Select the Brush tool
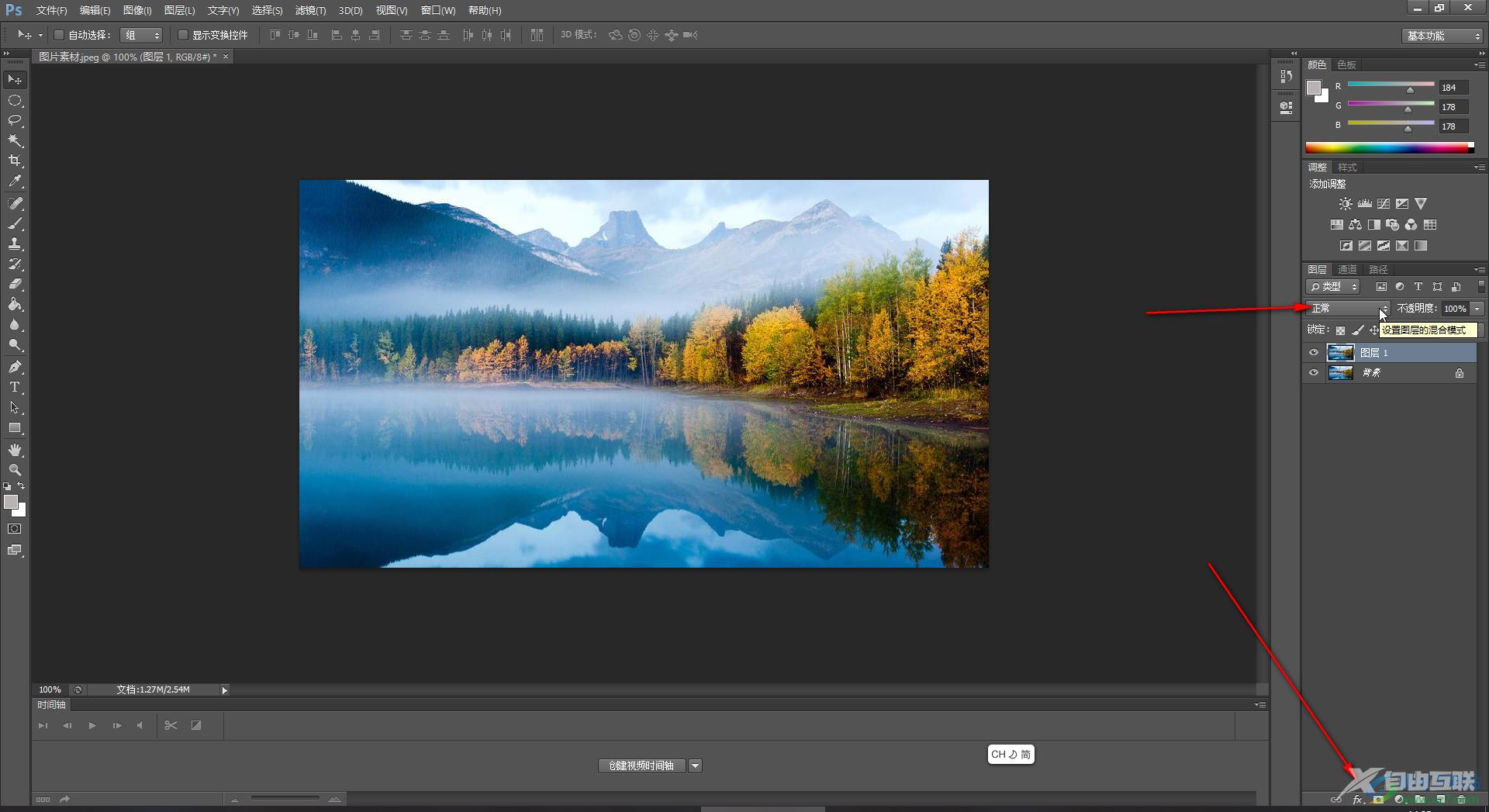This screenshot has width=1489, height=812. click(15, 223)
